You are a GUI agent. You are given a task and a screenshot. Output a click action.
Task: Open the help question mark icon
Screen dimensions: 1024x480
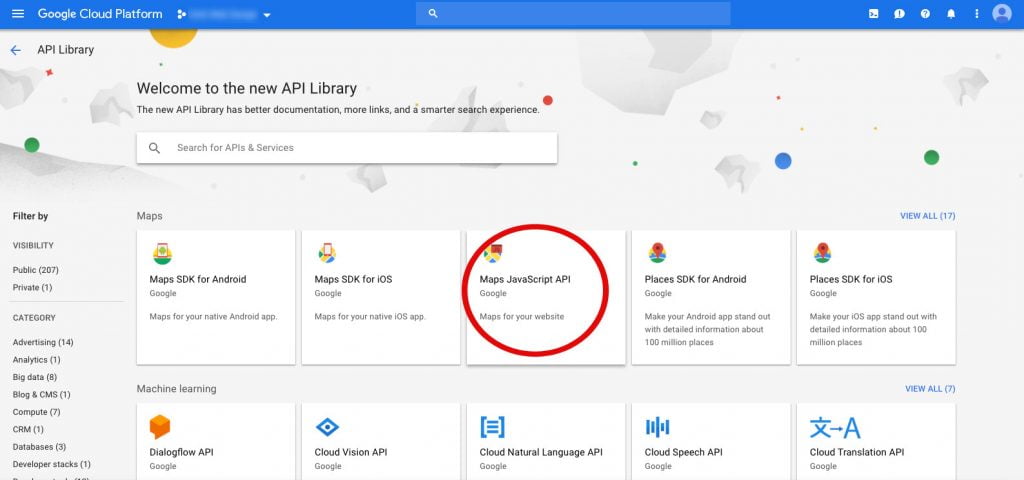tap(925, 14)
